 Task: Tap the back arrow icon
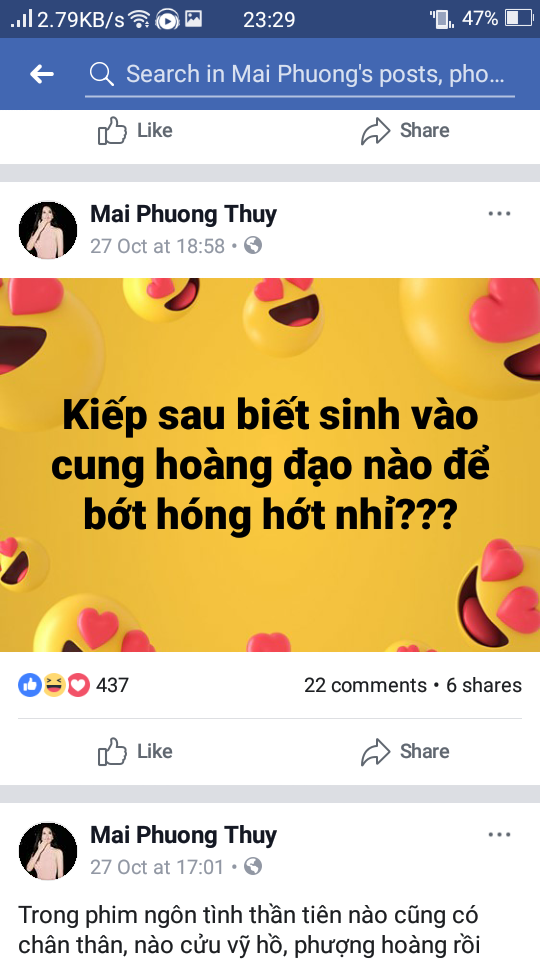coord(42,74)
